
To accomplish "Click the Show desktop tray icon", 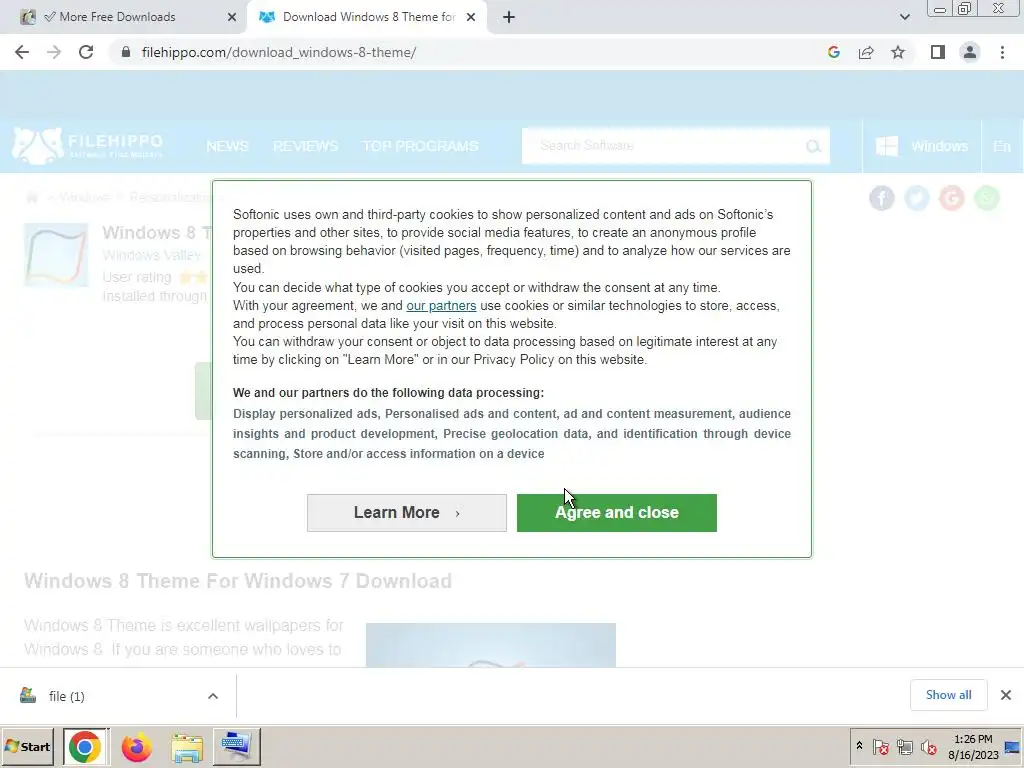I will point(1013,746).
